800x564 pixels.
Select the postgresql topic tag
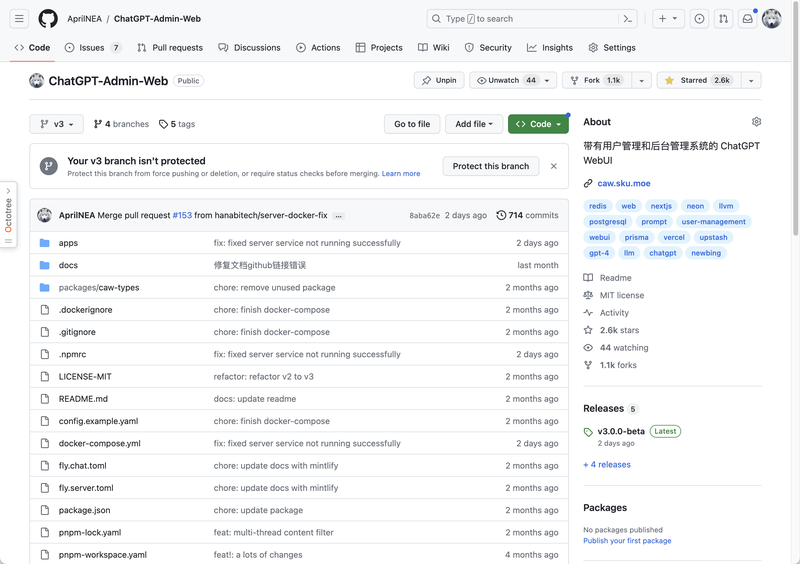(x=608, y=222)
